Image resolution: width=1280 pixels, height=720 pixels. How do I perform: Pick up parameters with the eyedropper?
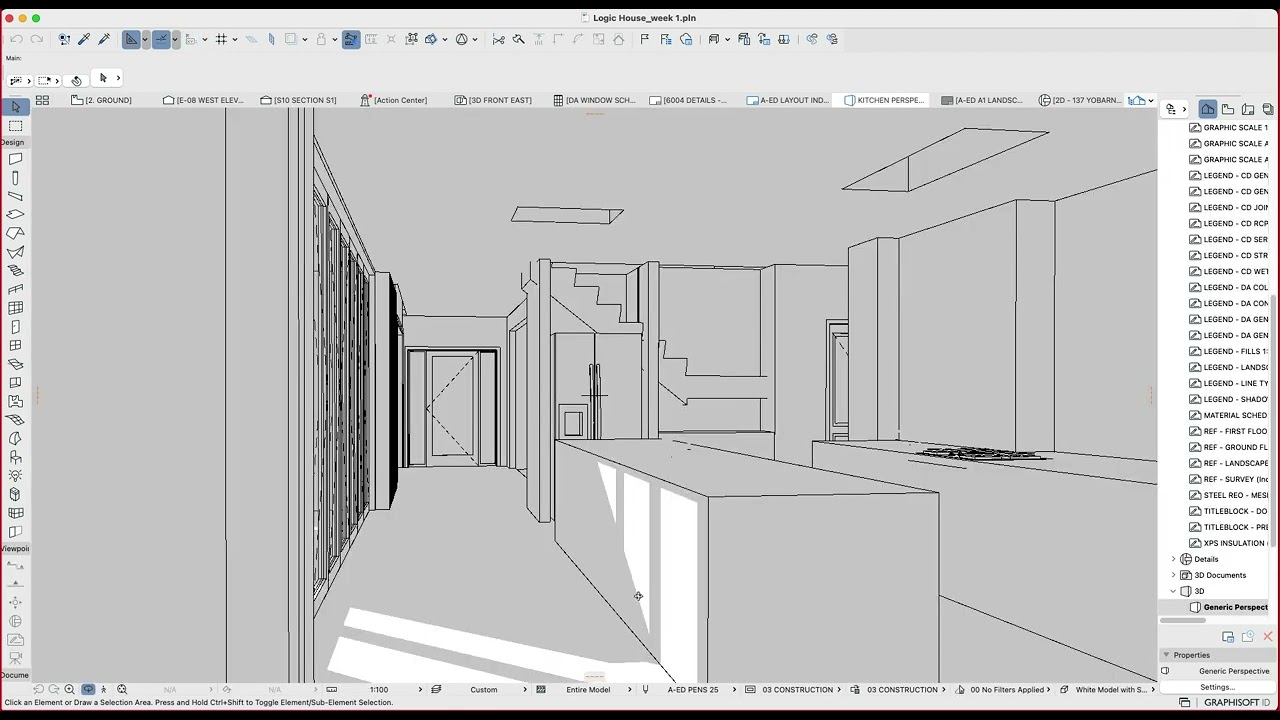[84, 39]
